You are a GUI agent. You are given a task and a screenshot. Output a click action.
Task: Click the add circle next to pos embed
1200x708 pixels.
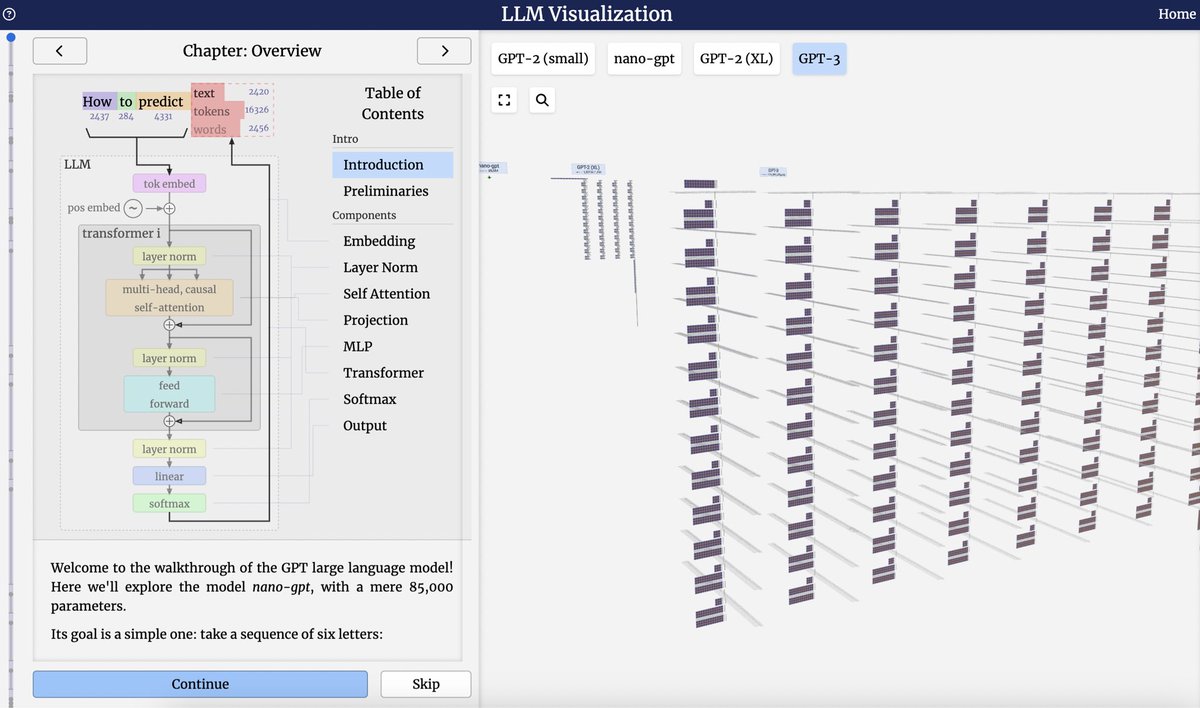point(169,208)
